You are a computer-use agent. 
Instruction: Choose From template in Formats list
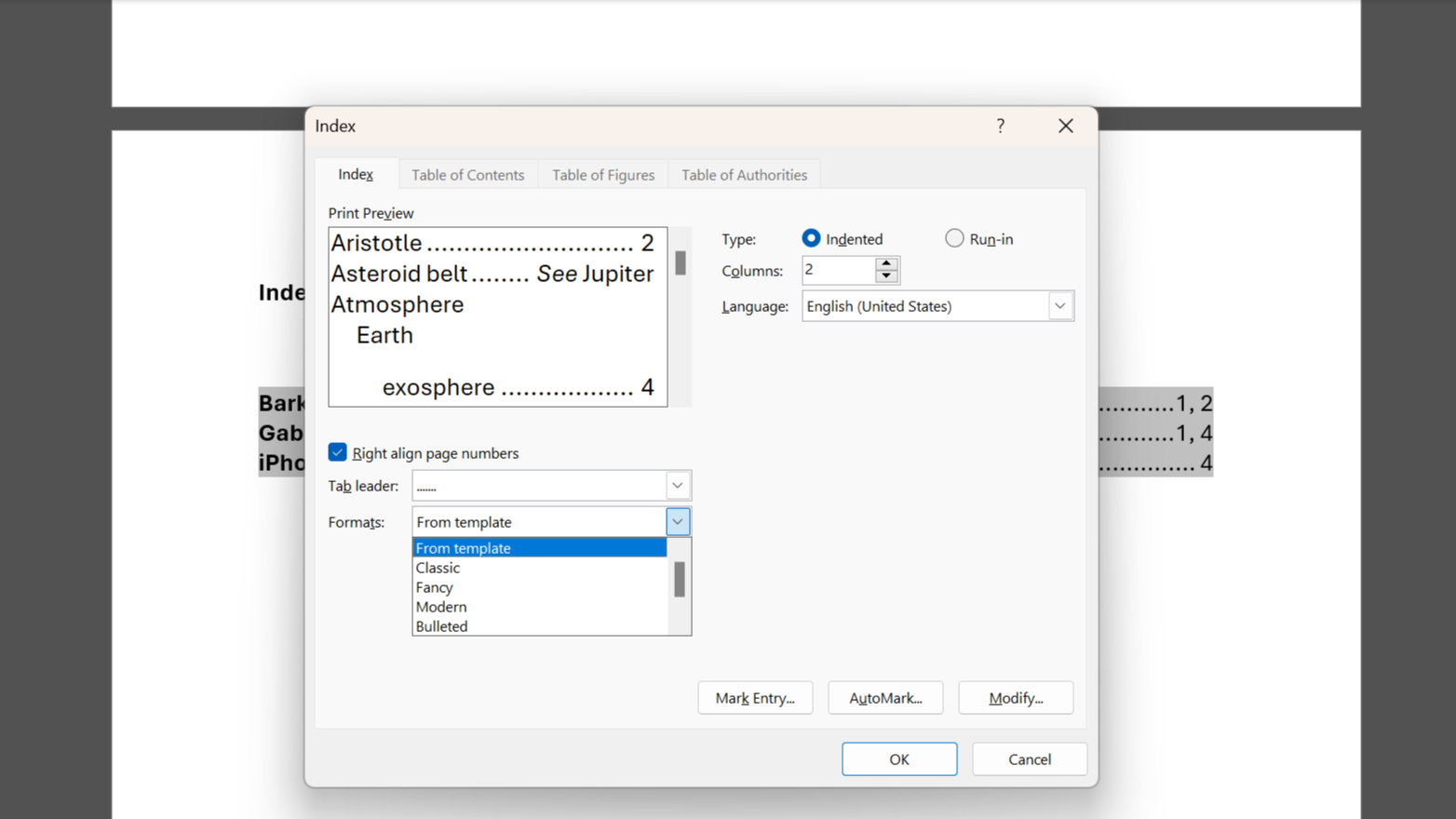point(540,548)
